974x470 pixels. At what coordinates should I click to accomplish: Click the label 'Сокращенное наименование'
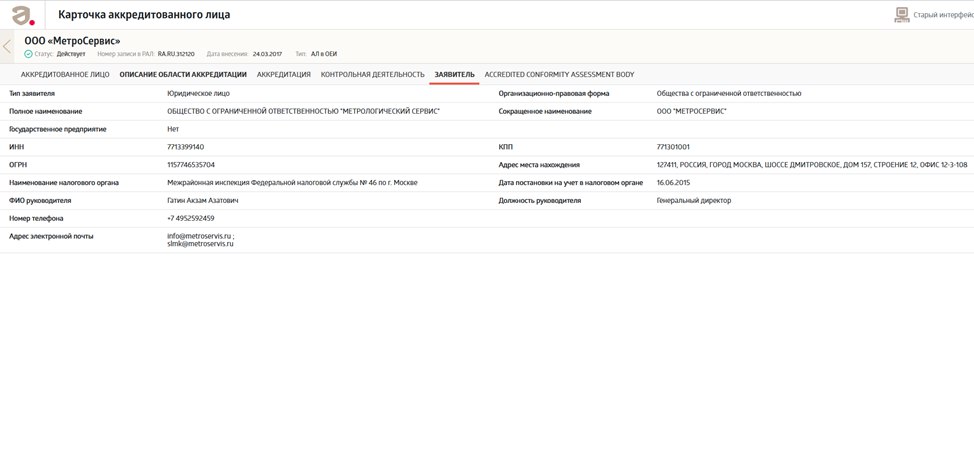pyautogui.click(x=545, y=111)
